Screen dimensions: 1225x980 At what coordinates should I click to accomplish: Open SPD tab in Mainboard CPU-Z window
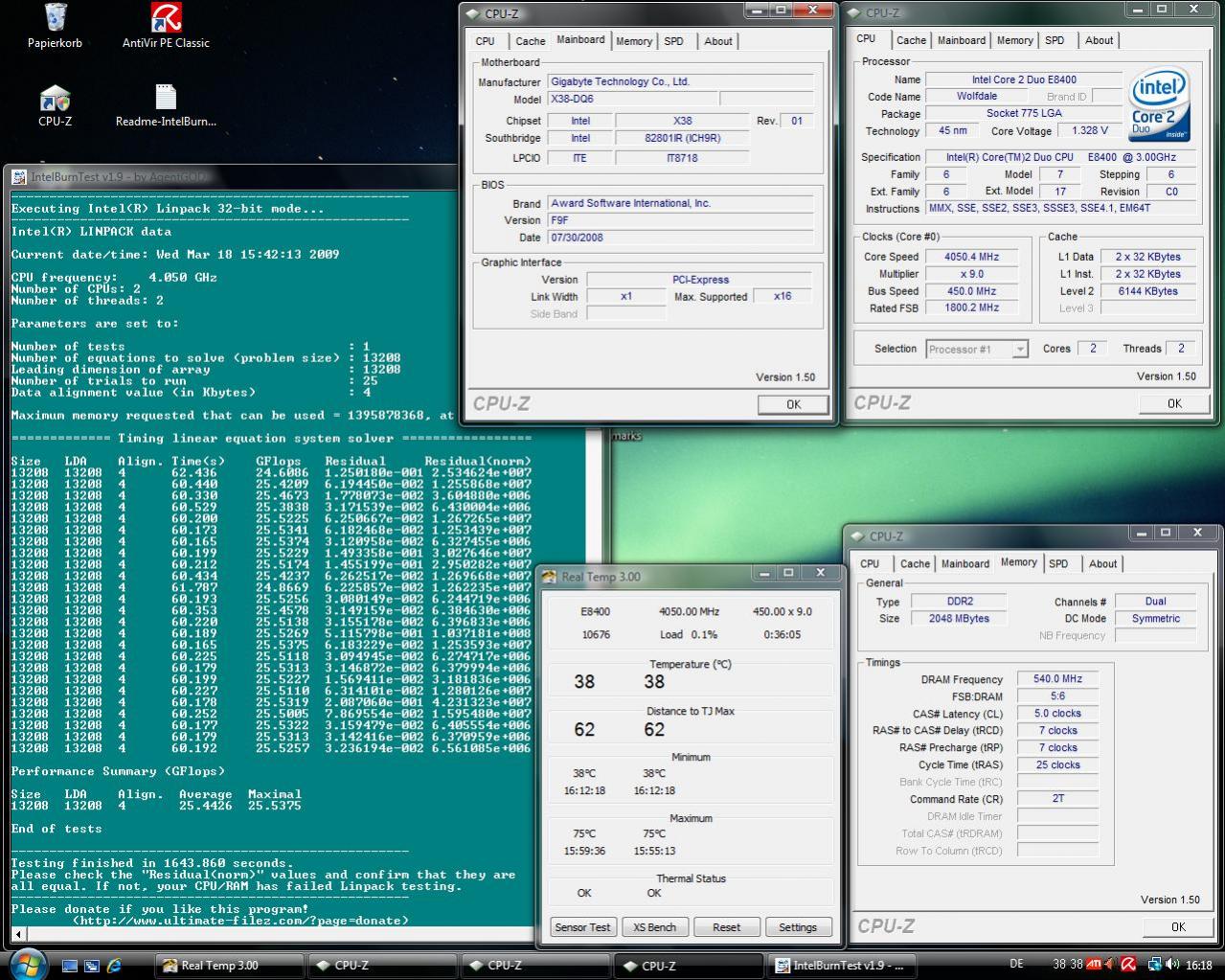(x=674, y=41)
